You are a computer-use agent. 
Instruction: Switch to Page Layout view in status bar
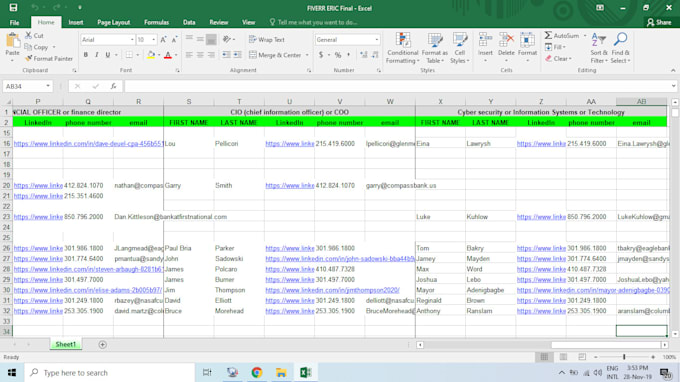[563, 357]
